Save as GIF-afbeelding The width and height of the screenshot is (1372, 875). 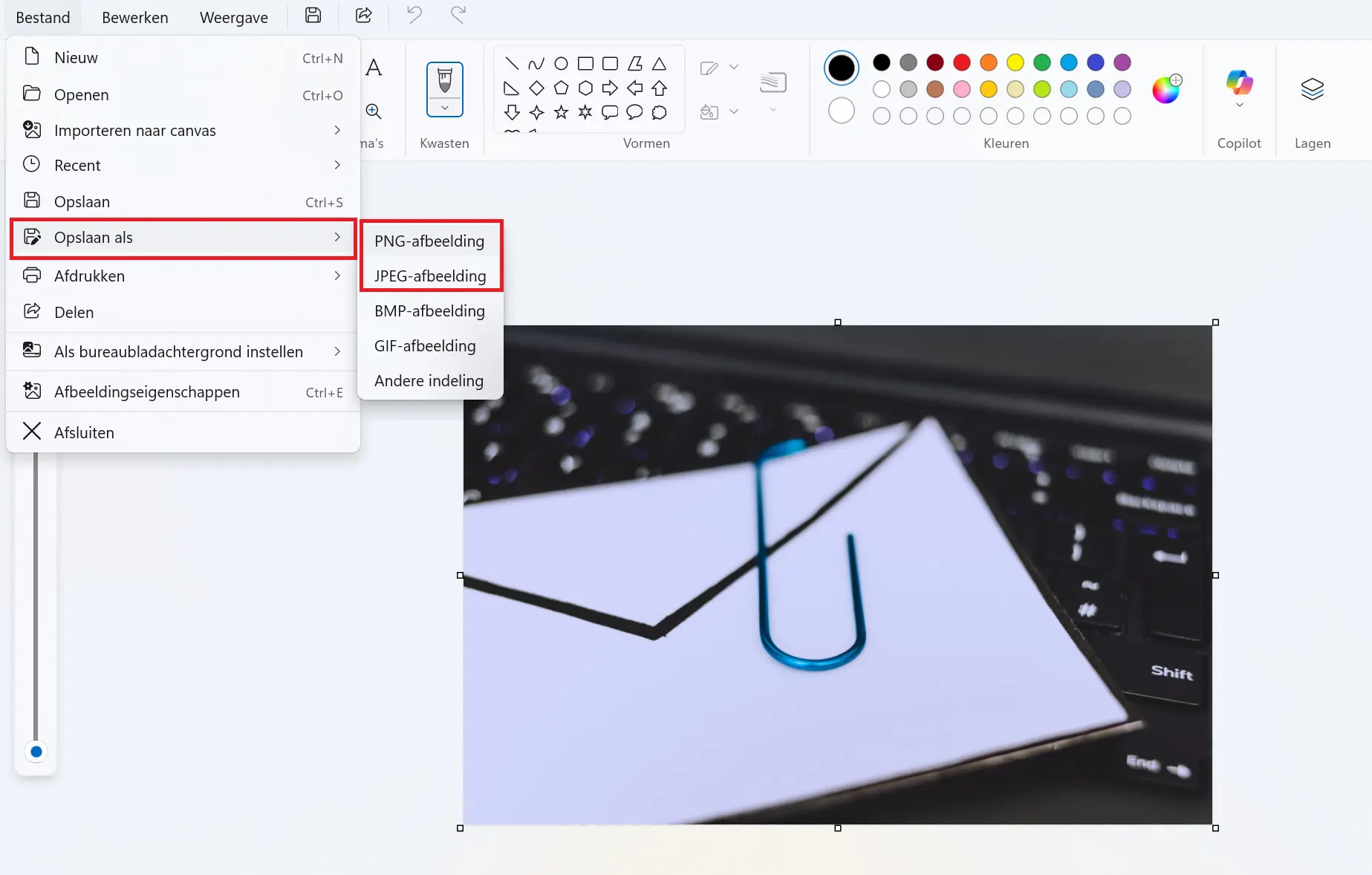[430, 345]
